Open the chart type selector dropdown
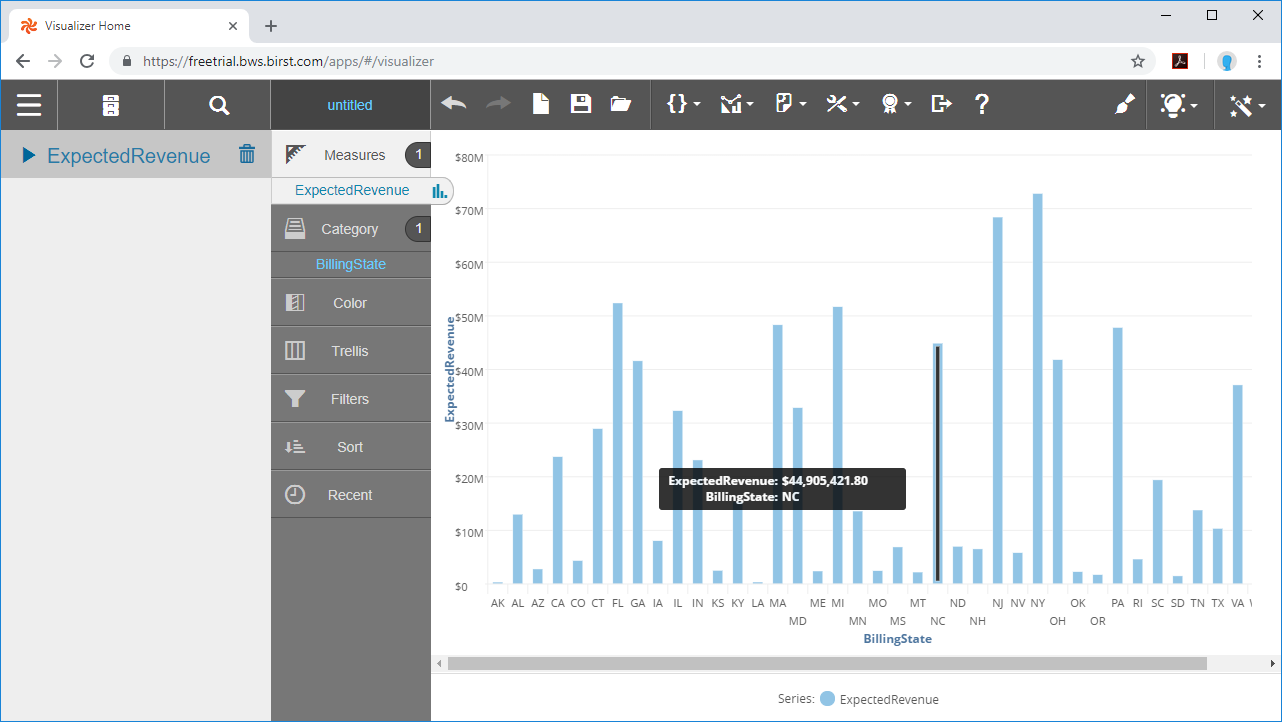Viewport: 1282px width, 722px height. [x=732, y=103]
